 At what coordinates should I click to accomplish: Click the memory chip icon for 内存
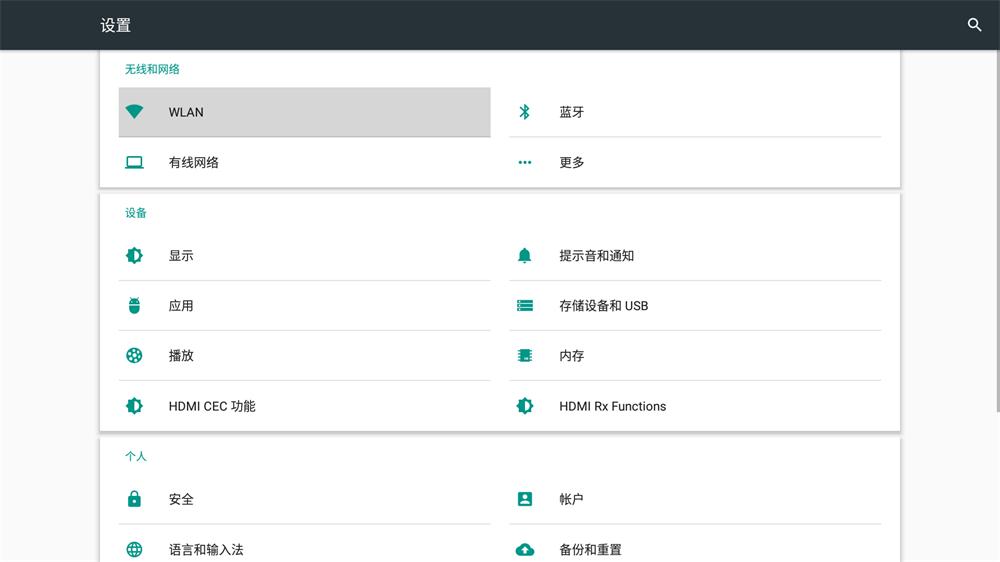(524, 355)
